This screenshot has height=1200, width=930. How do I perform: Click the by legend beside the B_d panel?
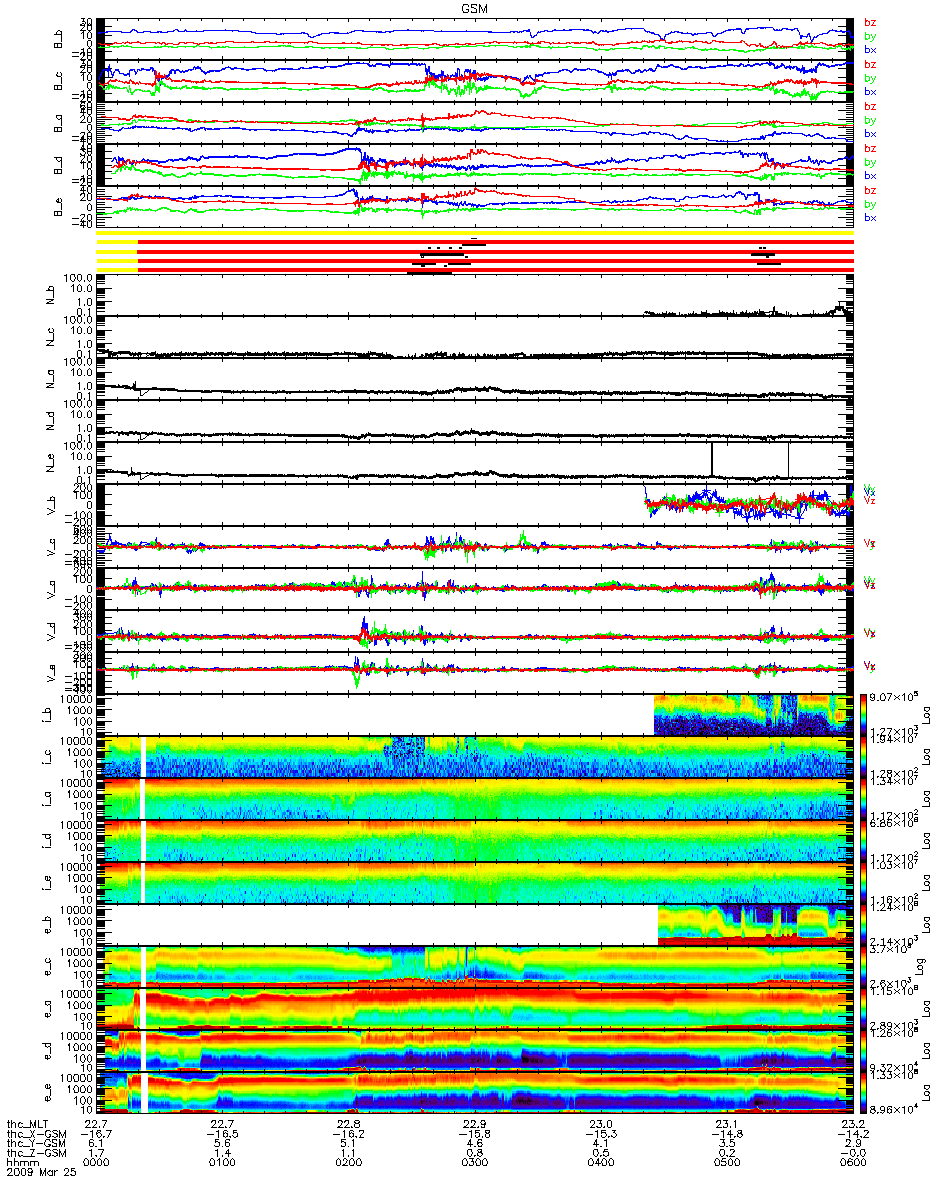coord(870,162)
